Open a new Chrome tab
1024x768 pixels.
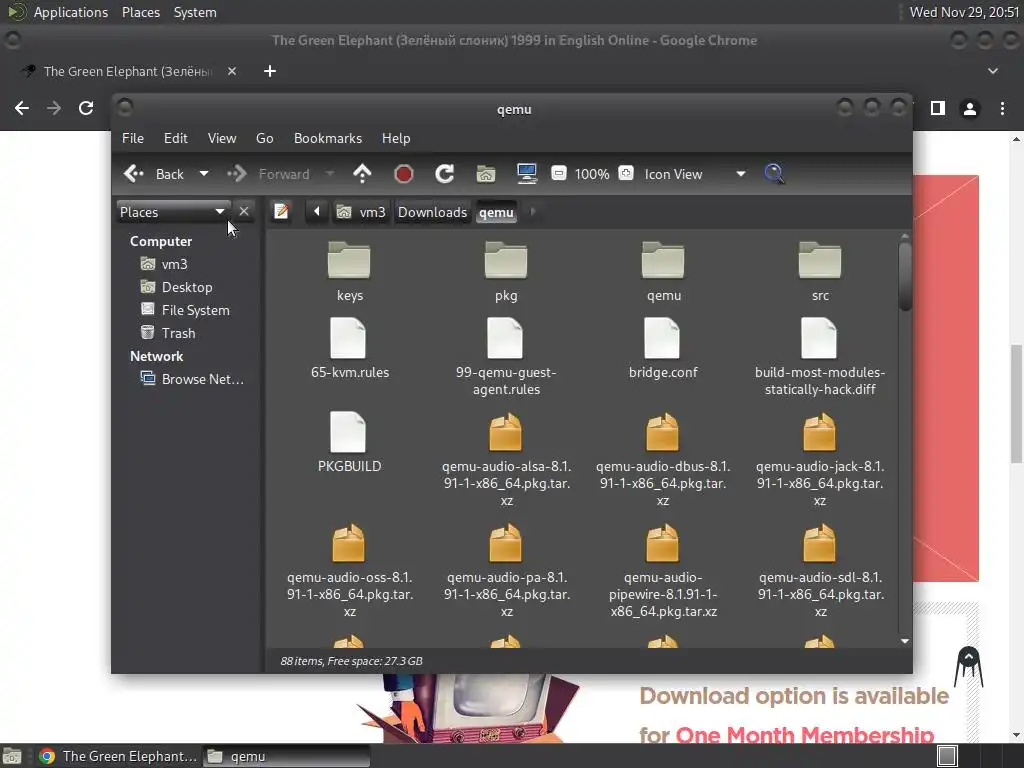pos(270,71)
